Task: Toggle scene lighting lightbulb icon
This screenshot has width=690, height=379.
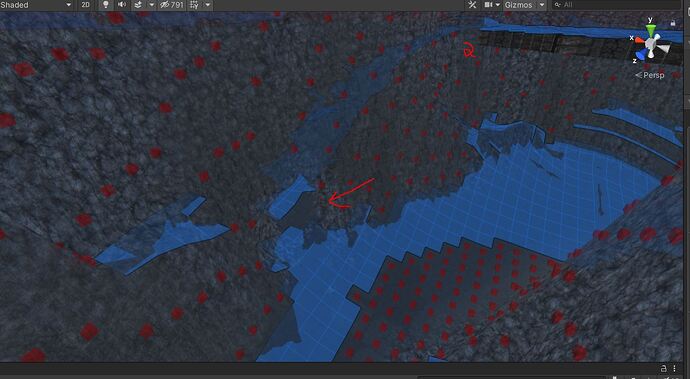Action: (x=106, y=5)
